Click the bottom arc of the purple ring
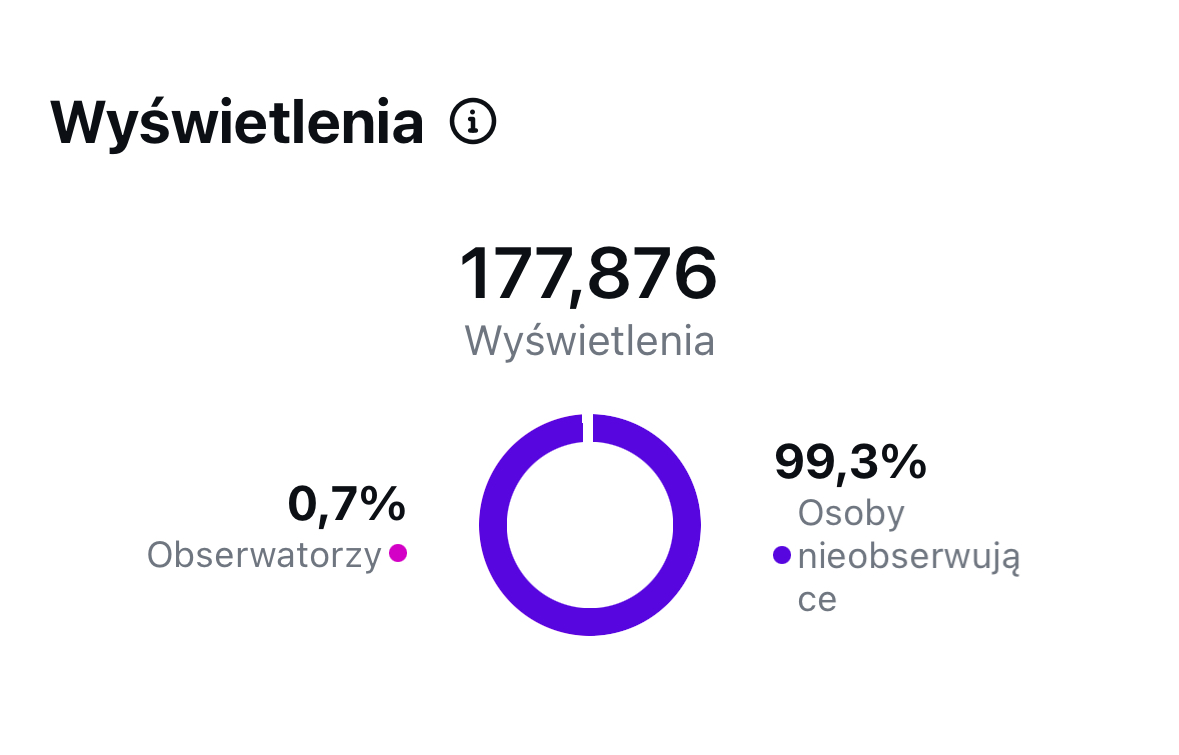 pyautogui.click(x=590, y=621)
